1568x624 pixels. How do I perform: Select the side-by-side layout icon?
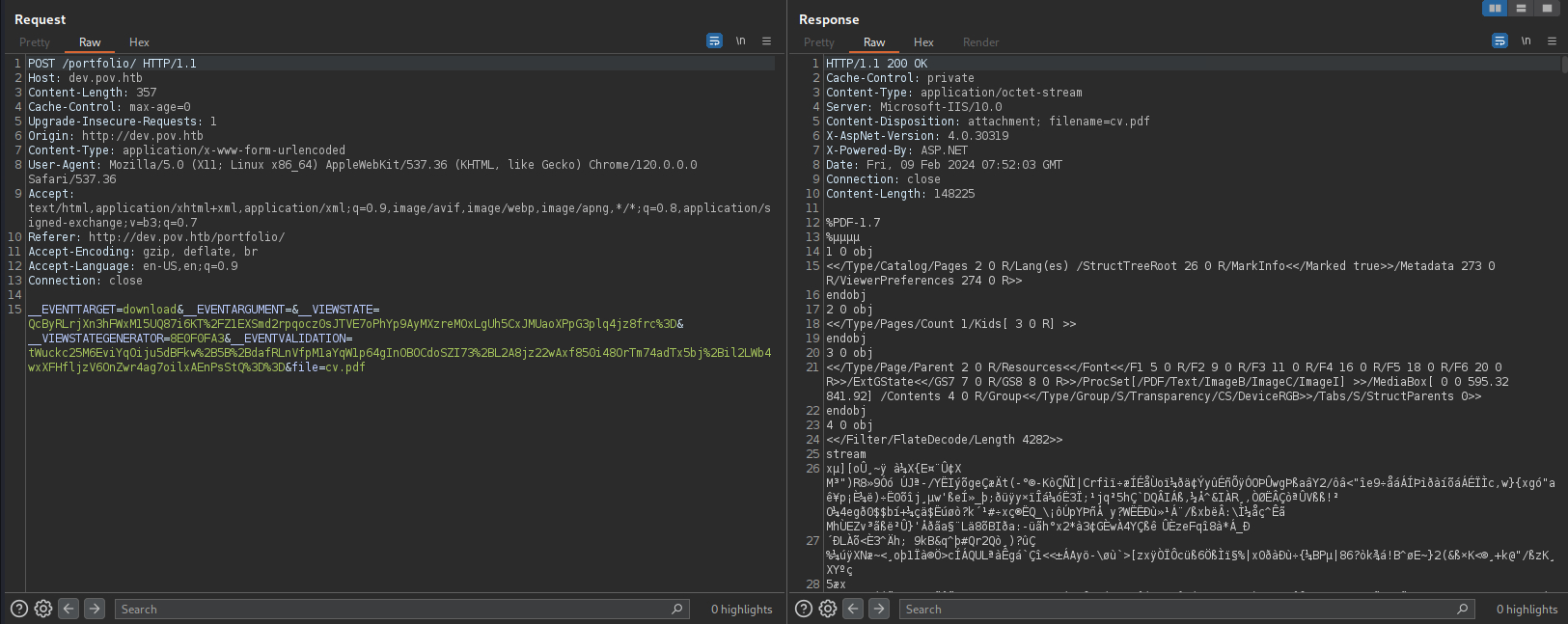1495,8
